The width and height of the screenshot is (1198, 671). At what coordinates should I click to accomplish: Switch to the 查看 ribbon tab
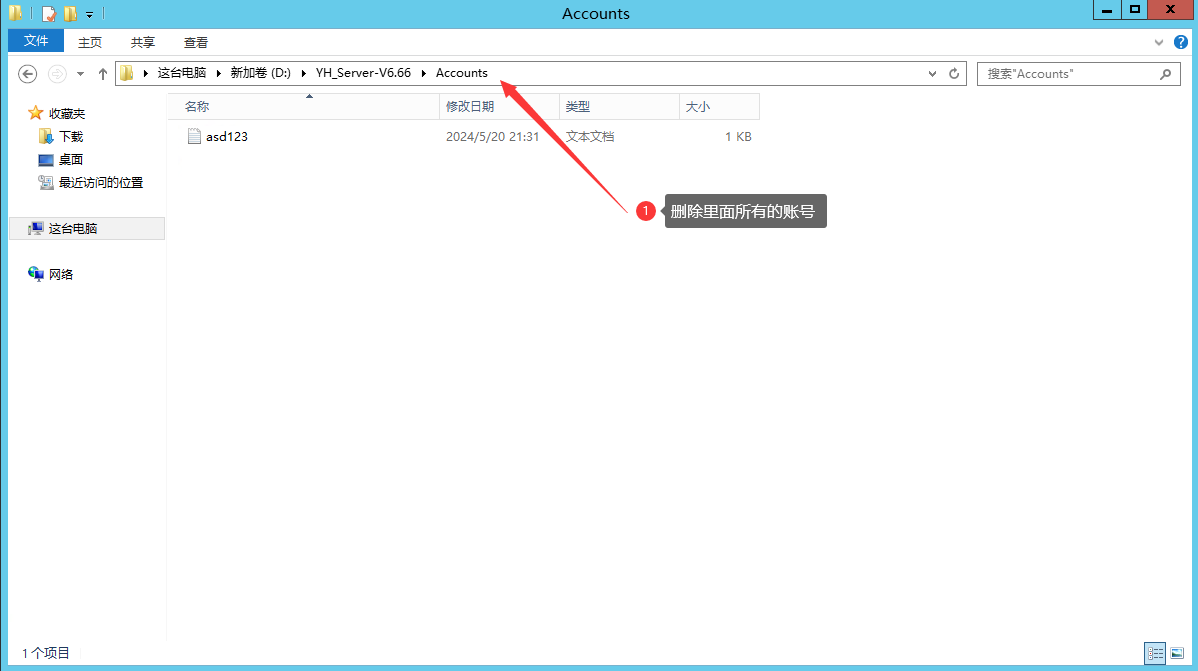(196, 42)
